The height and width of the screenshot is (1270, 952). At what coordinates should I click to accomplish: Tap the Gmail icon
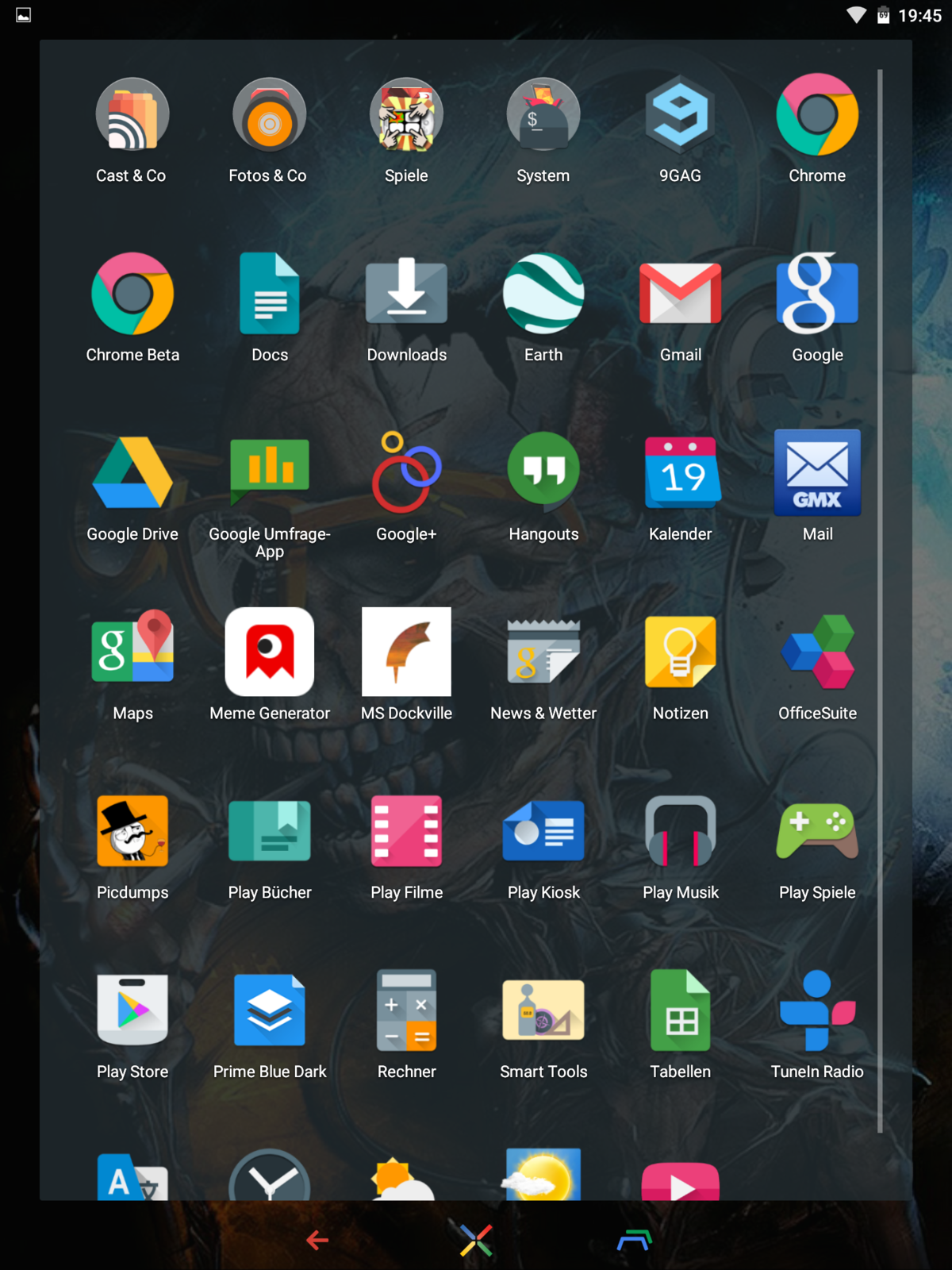(680, 294)
